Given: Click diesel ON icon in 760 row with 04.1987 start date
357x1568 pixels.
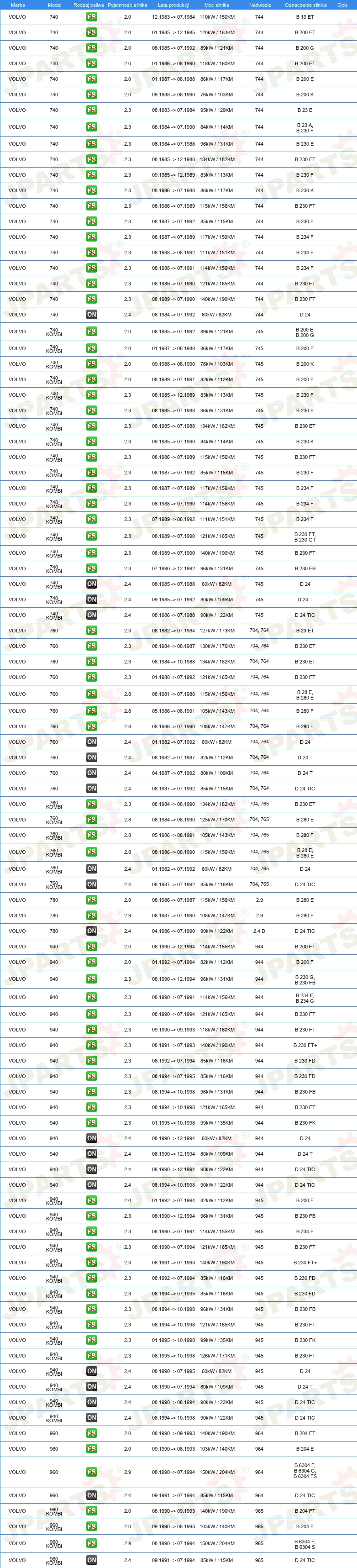Looking at the screenshot, I should [x=91, y=773].
